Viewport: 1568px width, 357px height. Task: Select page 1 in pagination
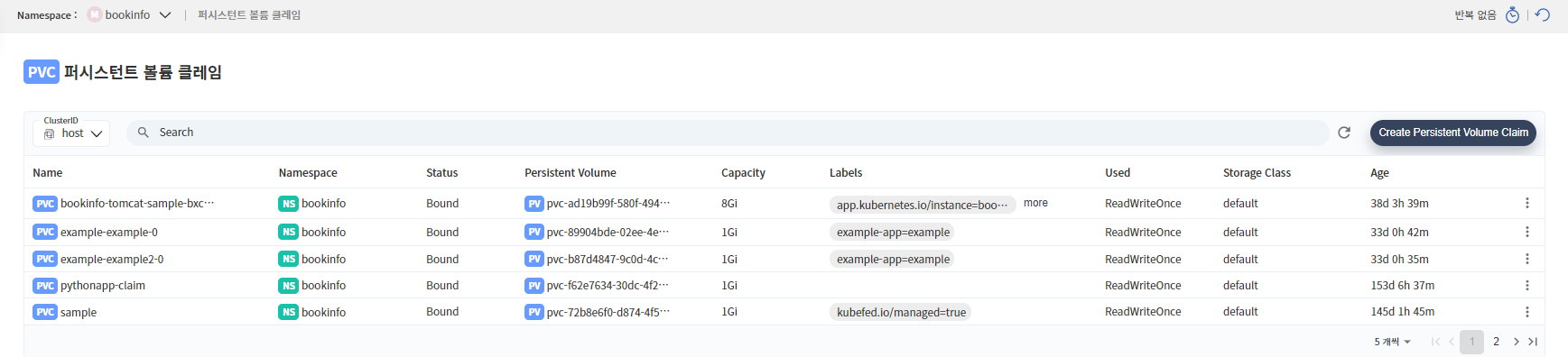(1472, 342)
